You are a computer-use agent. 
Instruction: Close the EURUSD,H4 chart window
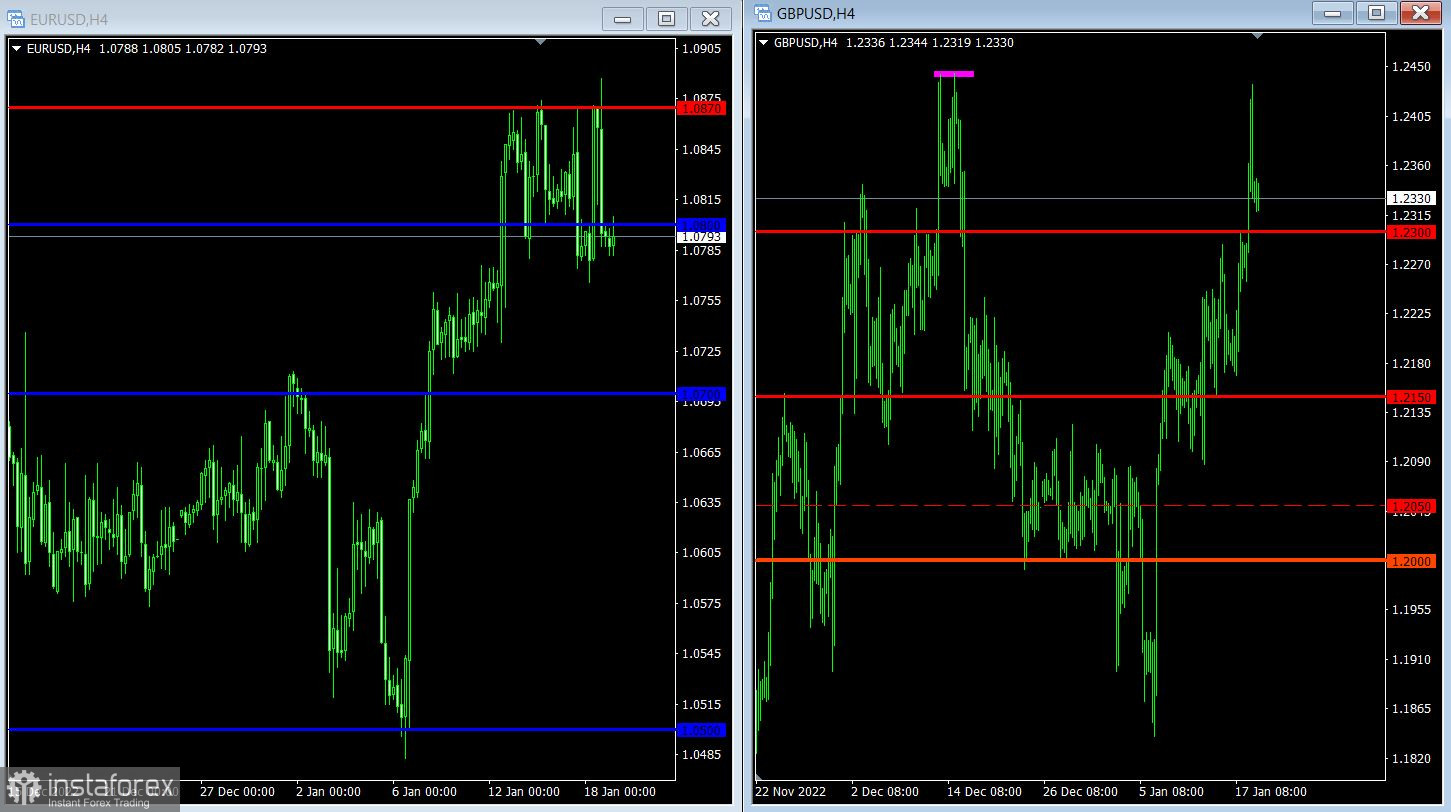(710, 18)
